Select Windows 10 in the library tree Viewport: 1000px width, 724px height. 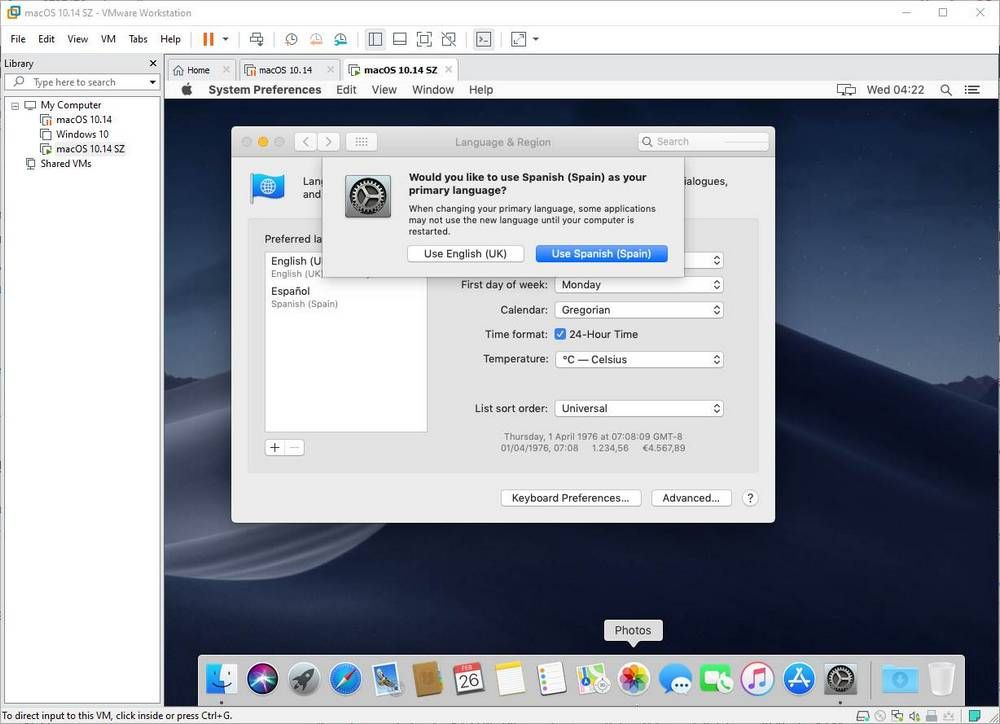point(82,135)
